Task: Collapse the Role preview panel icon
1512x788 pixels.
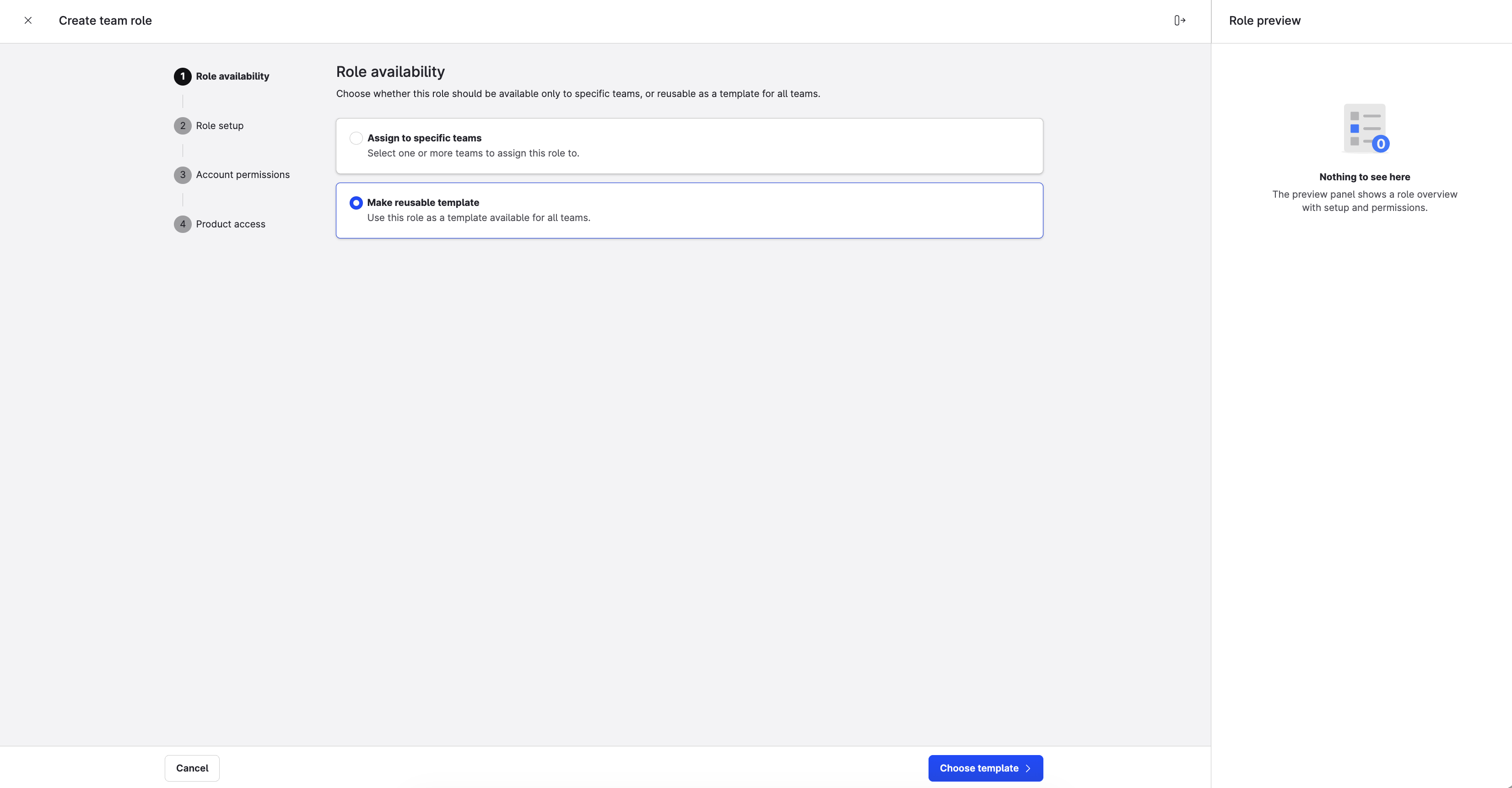Action: 1179,21
